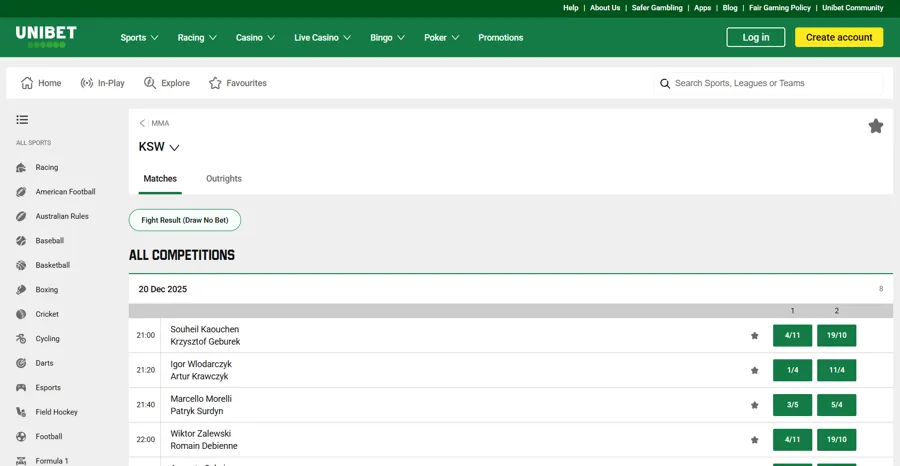Favourite the Wlodarczyk vs Krawczyk fight
900x466 pixels.
[754, 370]
